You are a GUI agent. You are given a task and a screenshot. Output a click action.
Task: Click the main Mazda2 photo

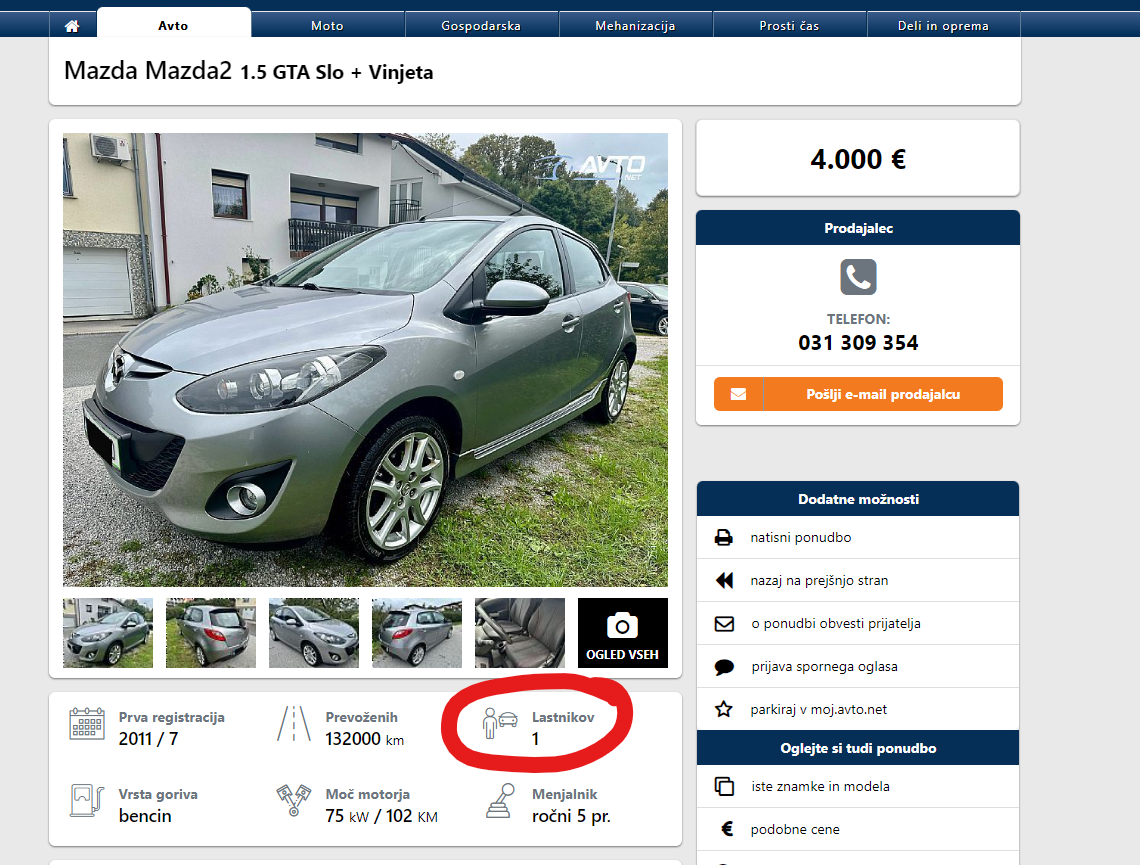pyautogui.click(x=365, y=360)
